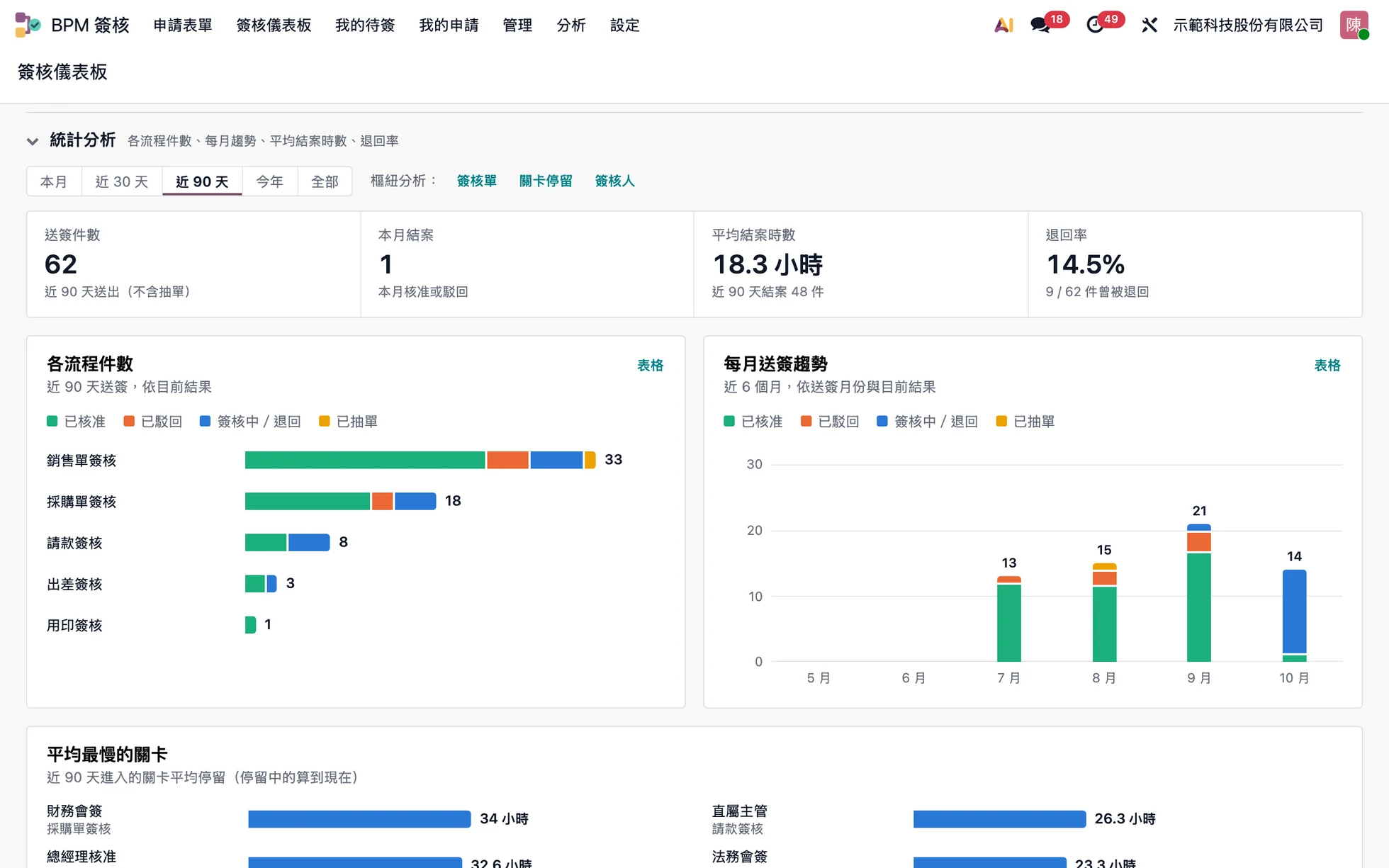Open the 簽核儀表板 menu
The width and height of the screenshot is (1389, 868).
[x=274, y=25]
